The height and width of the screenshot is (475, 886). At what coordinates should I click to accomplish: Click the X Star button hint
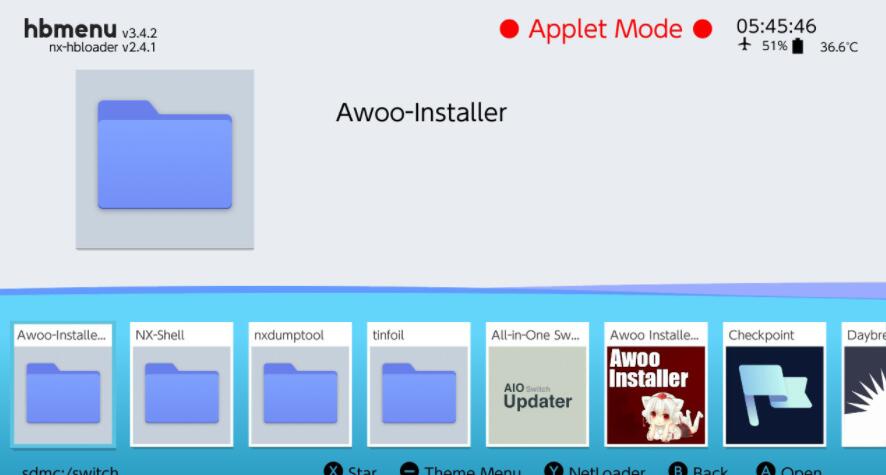point(350,470)
